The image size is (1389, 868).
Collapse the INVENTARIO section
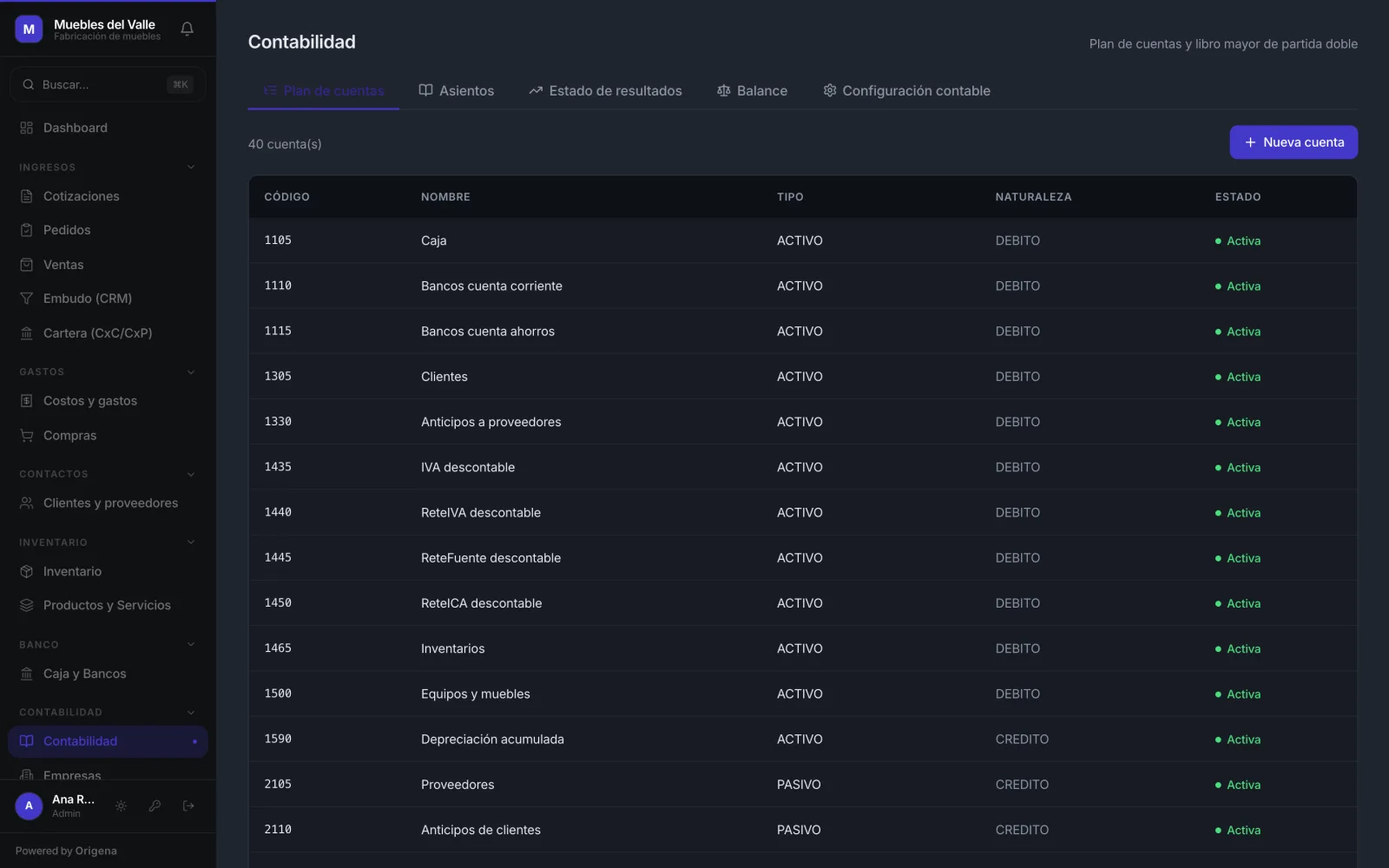pyautogui.click(x=191, y=542)
